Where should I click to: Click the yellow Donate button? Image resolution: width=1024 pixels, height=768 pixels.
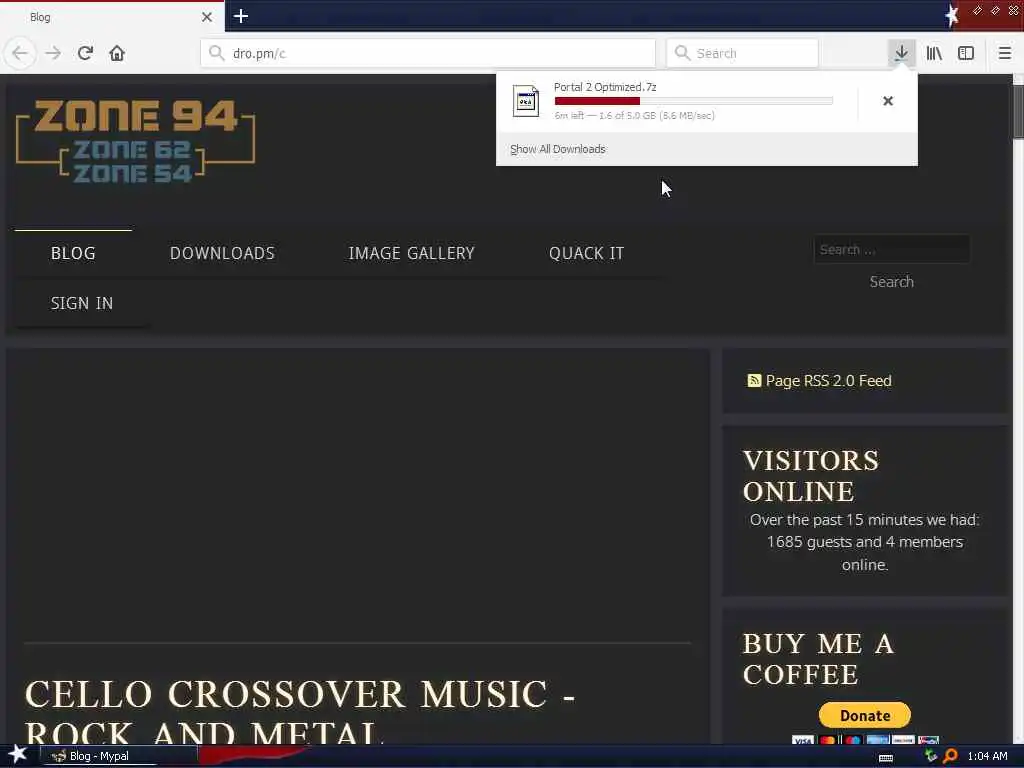865,716
